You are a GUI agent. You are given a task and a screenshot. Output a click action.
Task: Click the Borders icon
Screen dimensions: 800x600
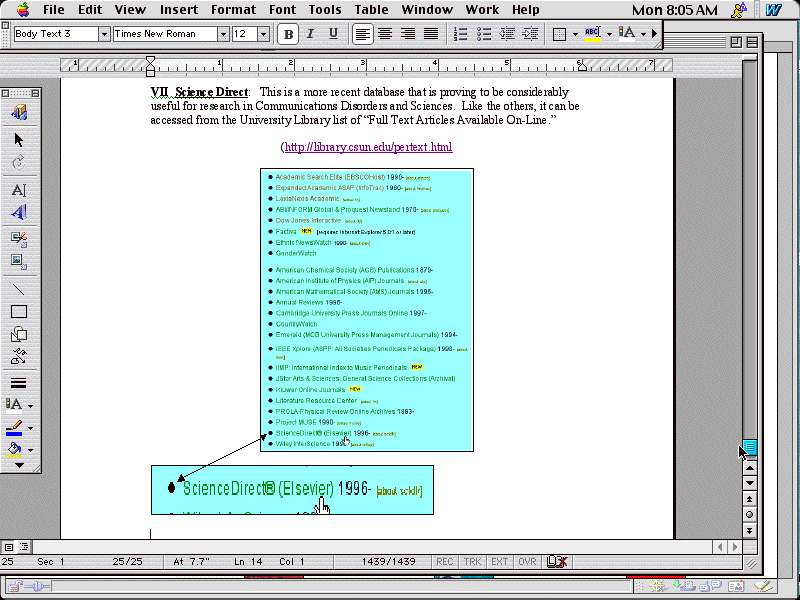[560, 34]
